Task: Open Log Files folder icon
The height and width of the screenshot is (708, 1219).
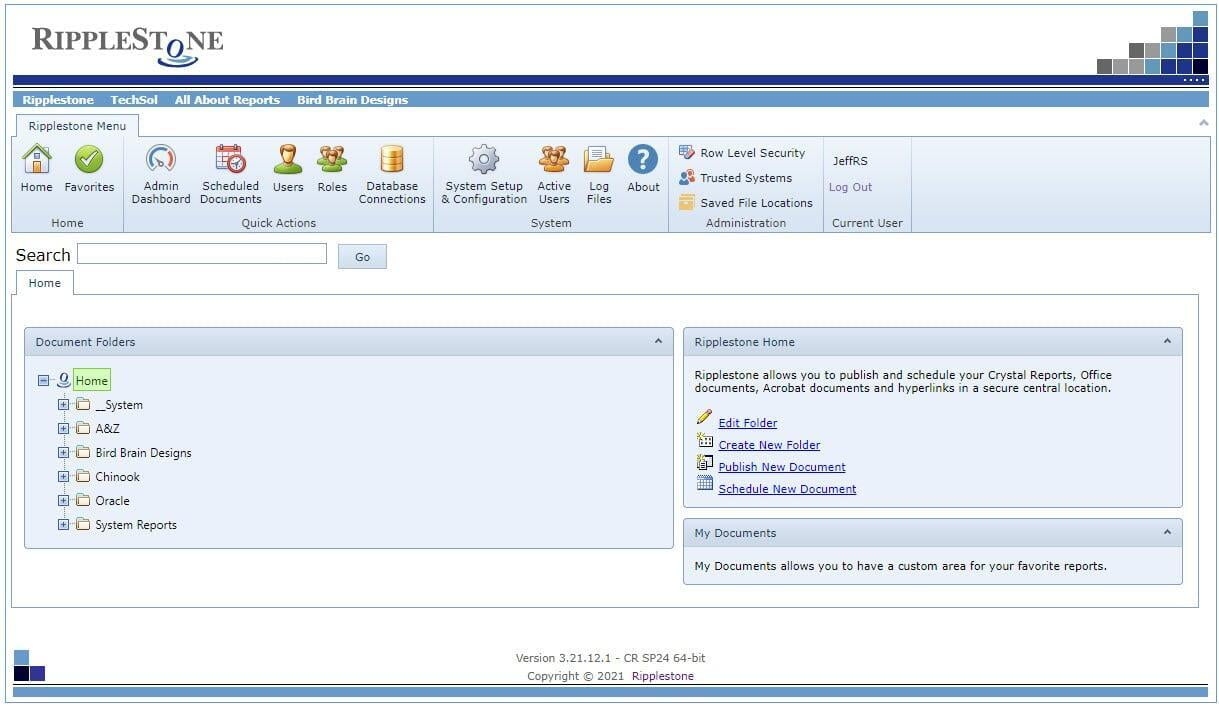Action: [x=599, y=159]
